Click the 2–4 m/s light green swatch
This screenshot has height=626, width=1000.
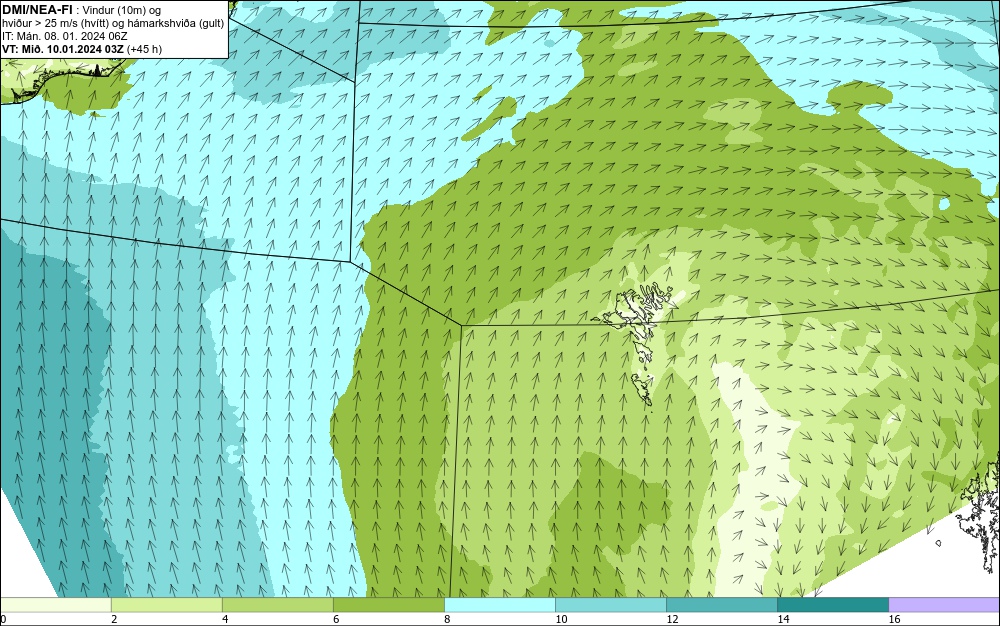coord(166,604)
